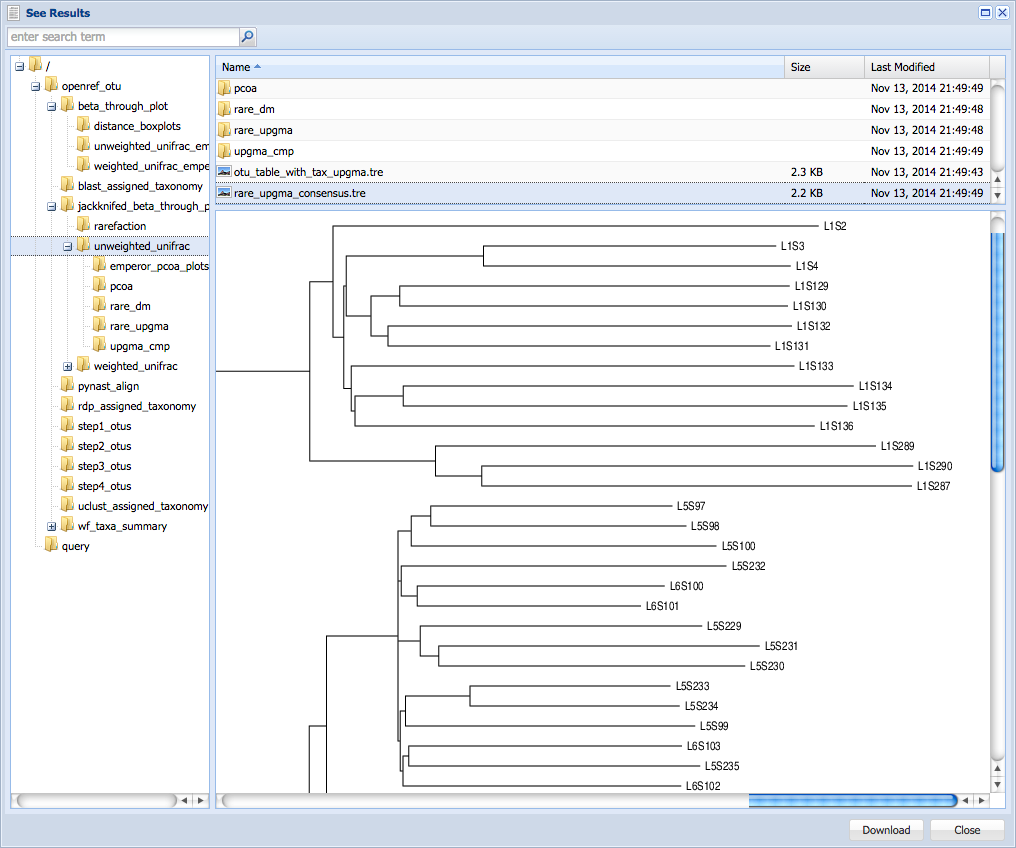Click the step3_otus folder icon

67,465
